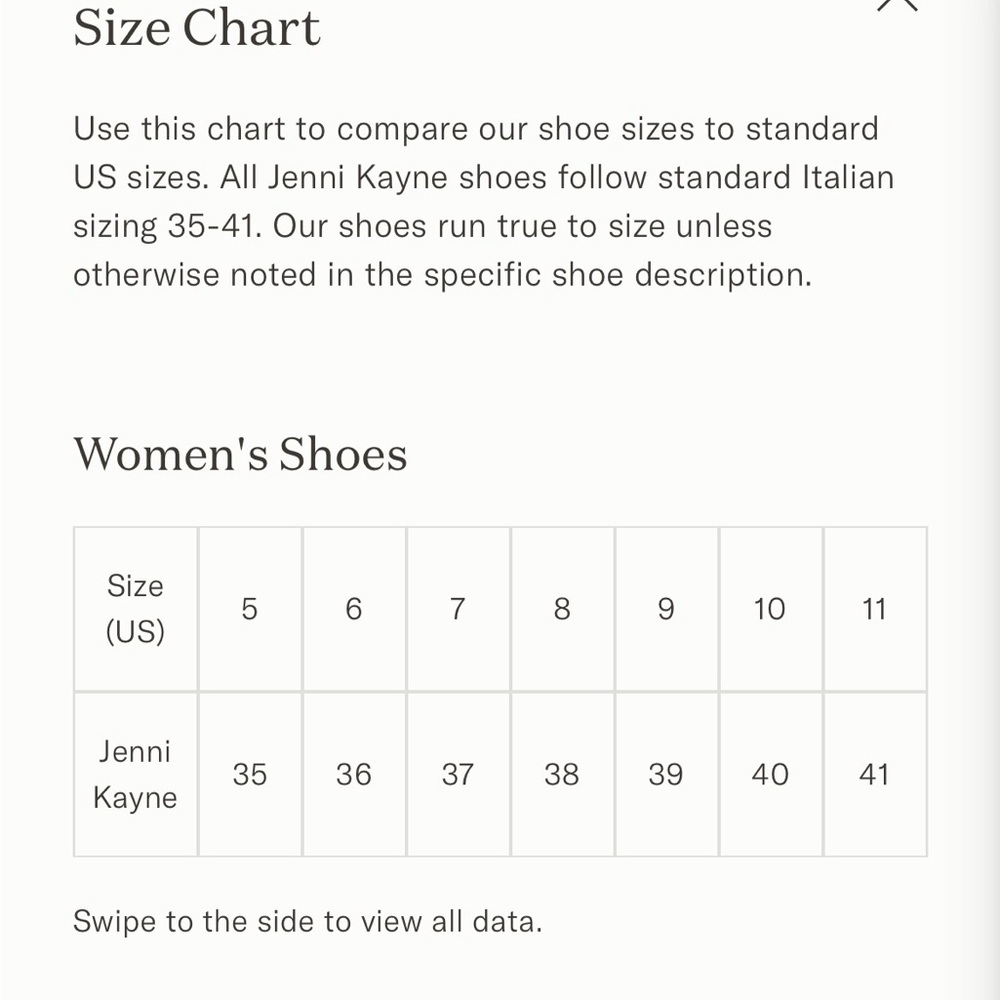Select US size 11 cell
1000x1000 pixels.
point(875,609)
